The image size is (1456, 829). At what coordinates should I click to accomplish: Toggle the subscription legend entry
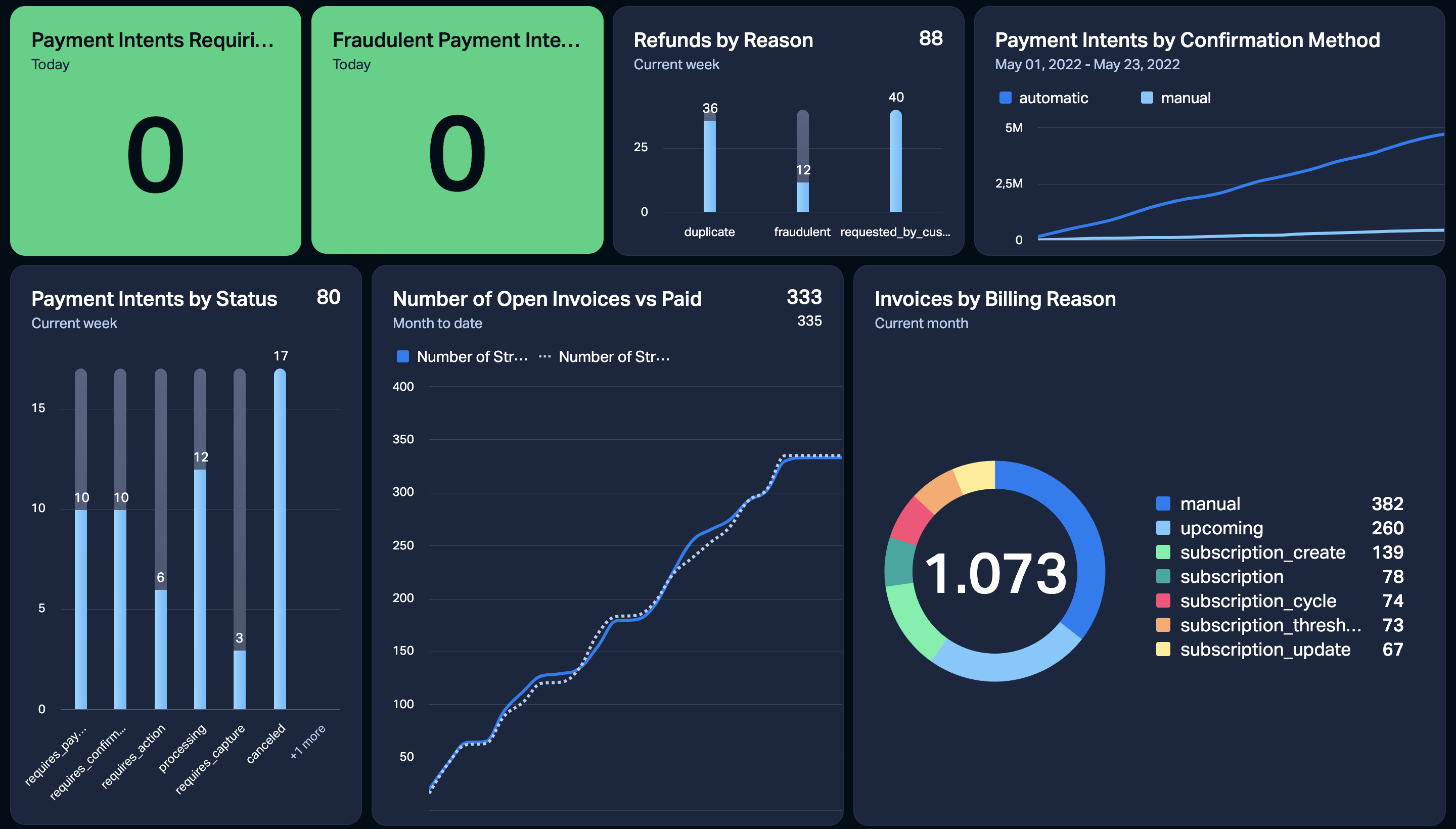pos(1280,577)
